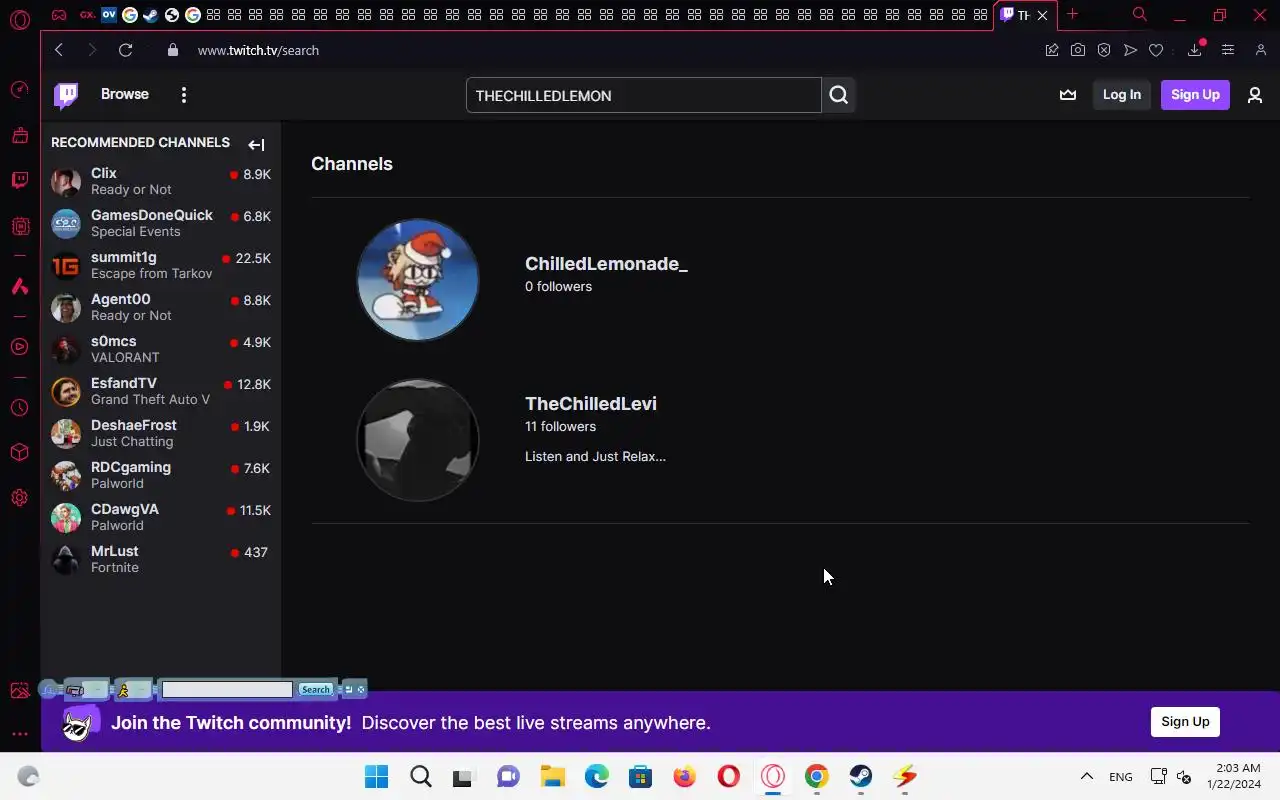The image size is (1280, 800).
Task: Open the three-dot more menu beside Browse
Action: point(183,95)
